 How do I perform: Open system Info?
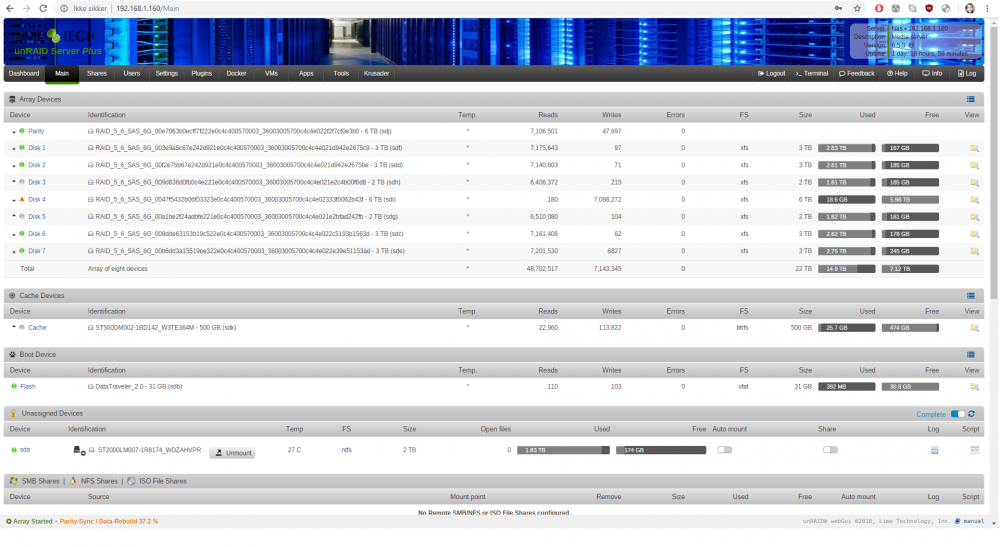[932, 73]
